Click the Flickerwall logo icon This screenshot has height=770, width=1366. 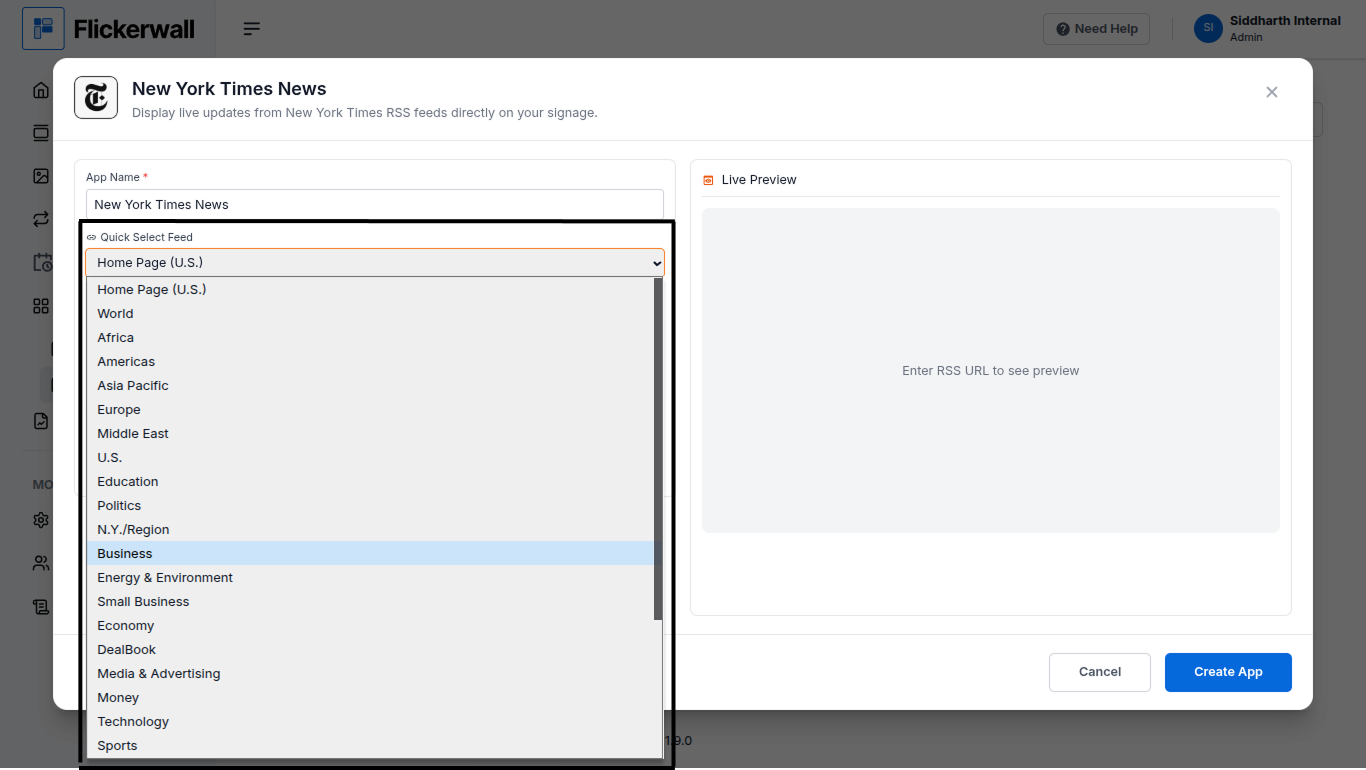pyautogui.click(x=43, y=29)
